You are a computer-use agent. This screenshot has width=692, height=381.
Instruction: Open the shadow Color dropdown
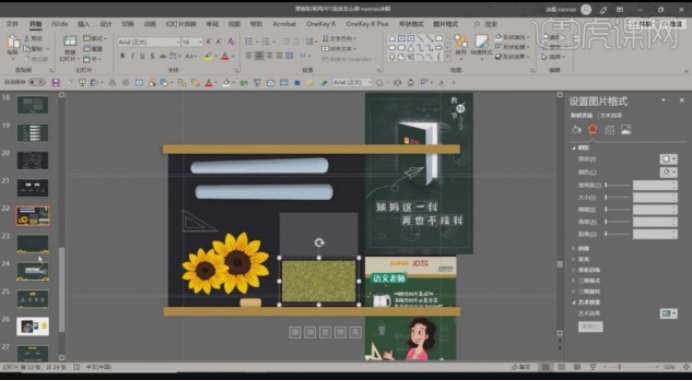pos(668,172)
